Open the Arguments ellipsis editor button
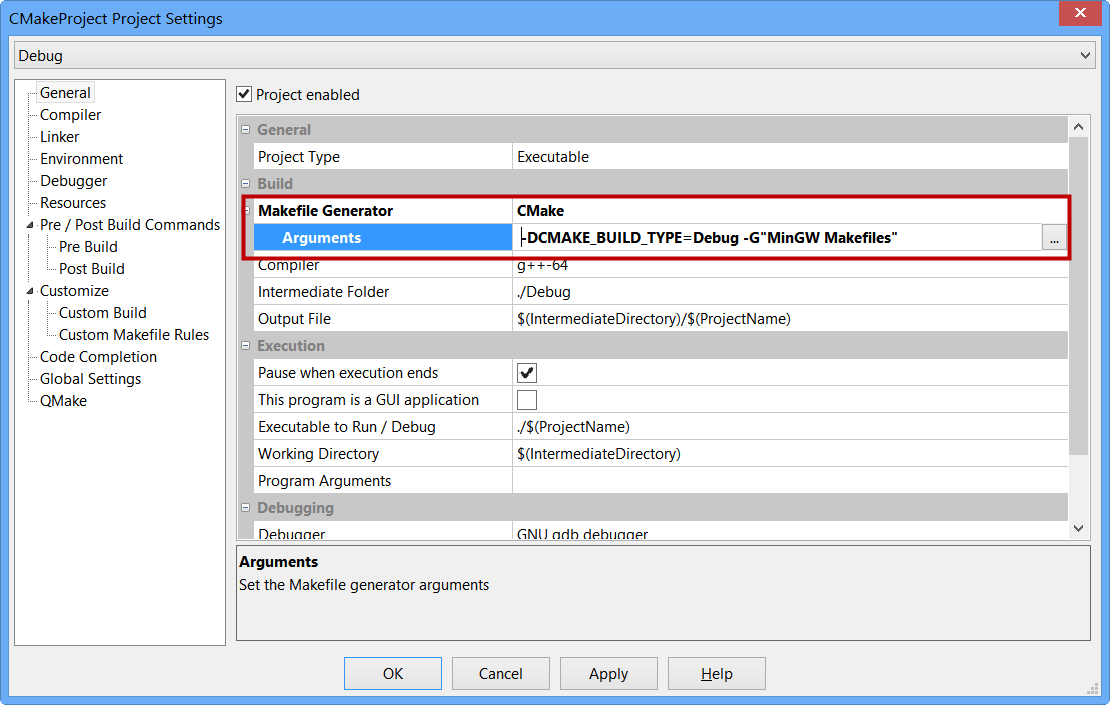Screen dimensions: 1110x705 pyautogui.click(x=1054, y=238)
